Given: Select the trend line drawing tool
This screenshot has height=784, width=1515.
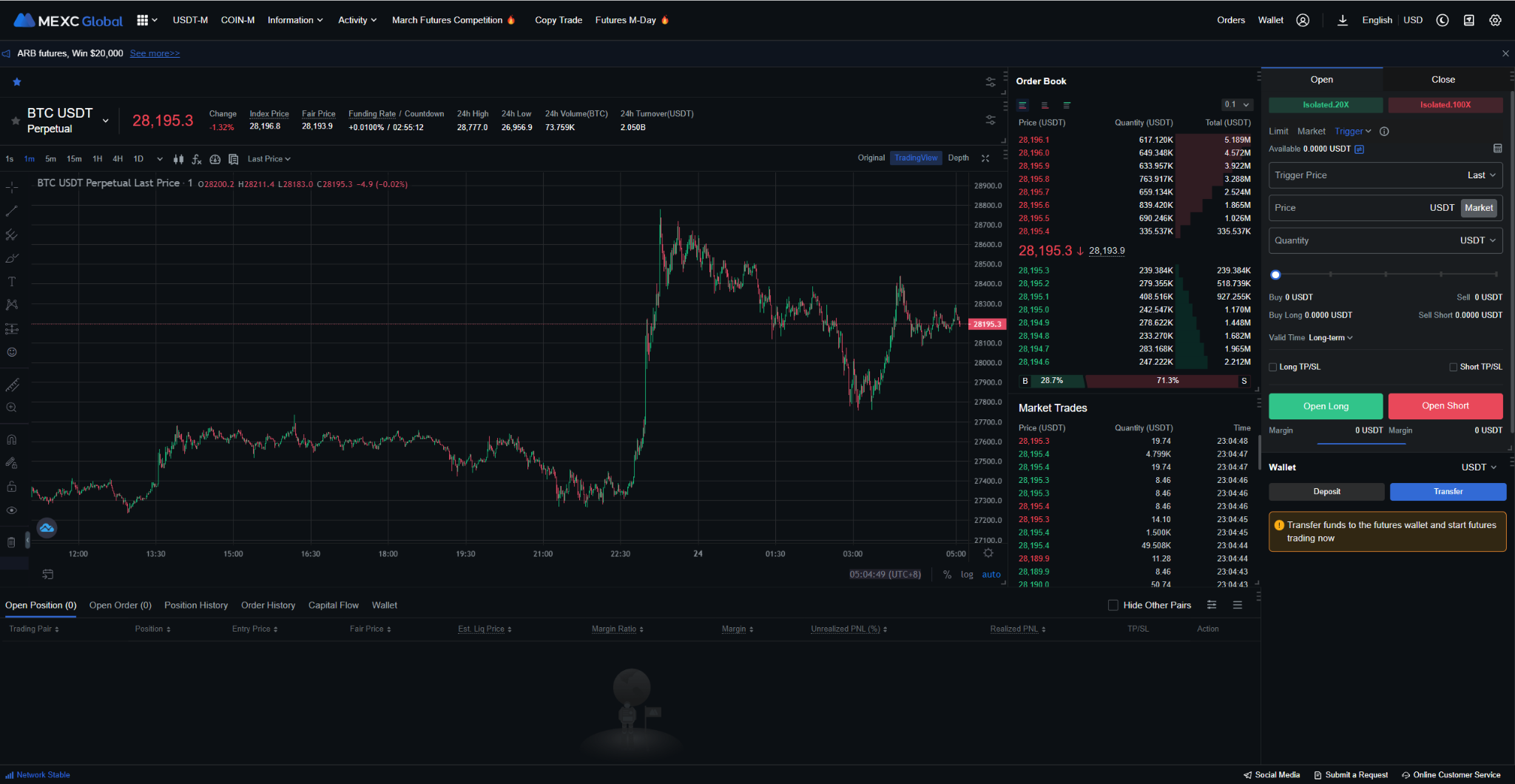Looking at the screenshot, I should pyautogui.click(x=12, y=212).
